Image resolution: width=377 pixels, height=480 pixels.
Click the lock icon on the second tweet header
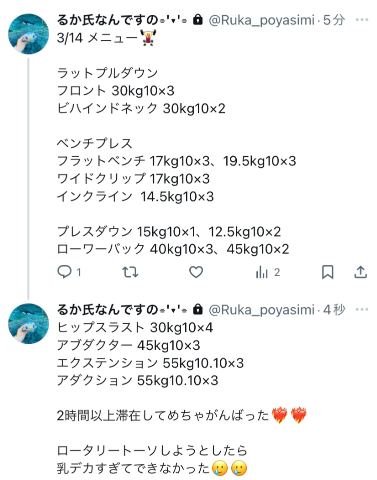198,309
